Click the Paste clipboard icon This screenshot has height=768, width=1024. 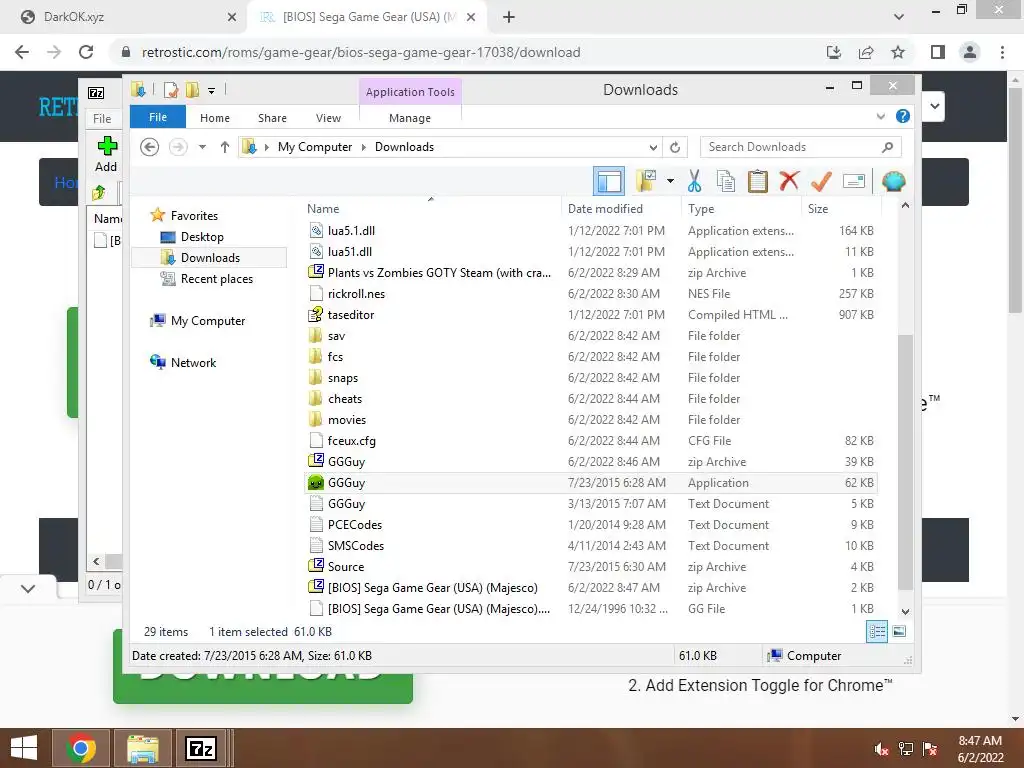[758, 181]
